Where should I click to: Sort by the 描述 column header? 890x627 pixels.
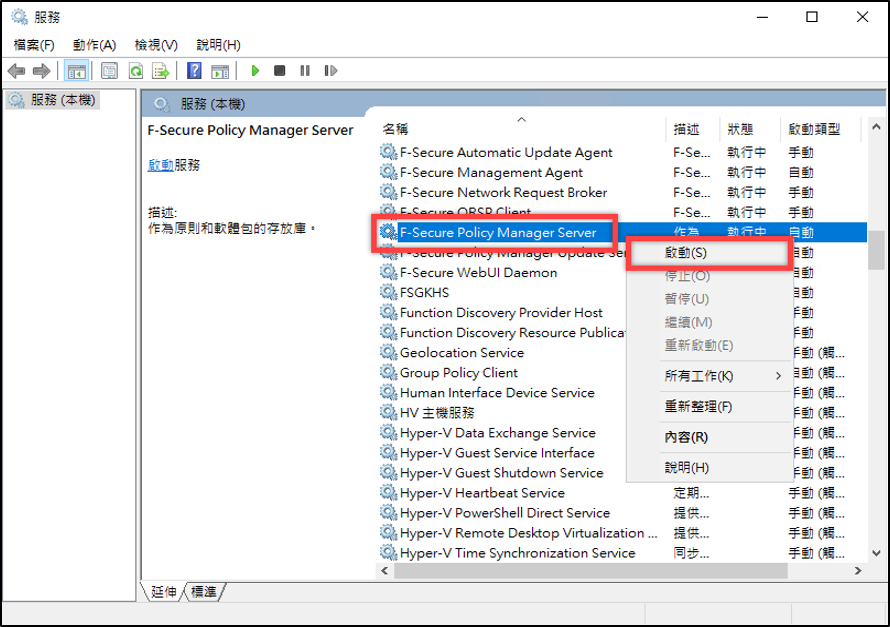[694, 129]
